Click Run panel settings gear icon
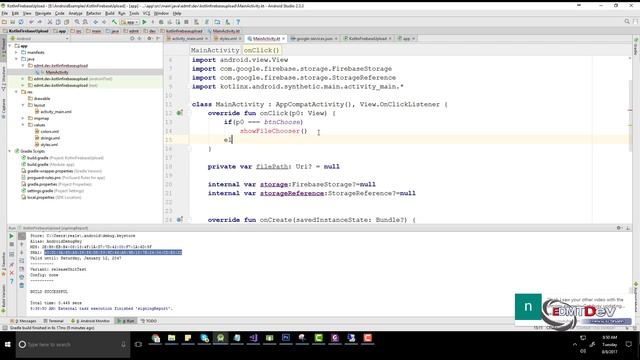Screen dimensions: 640x360 pyautogui.click(x=619, y=228)
